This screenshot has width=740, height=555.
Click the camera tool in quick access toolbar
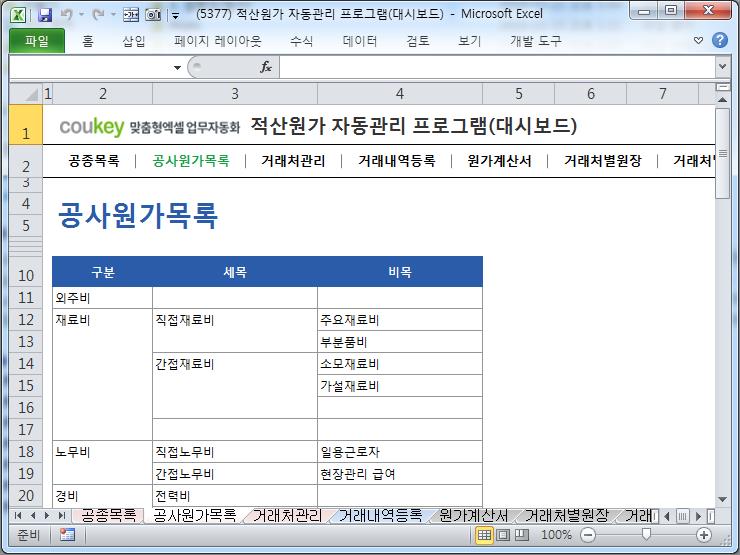(x=153, y=15)
